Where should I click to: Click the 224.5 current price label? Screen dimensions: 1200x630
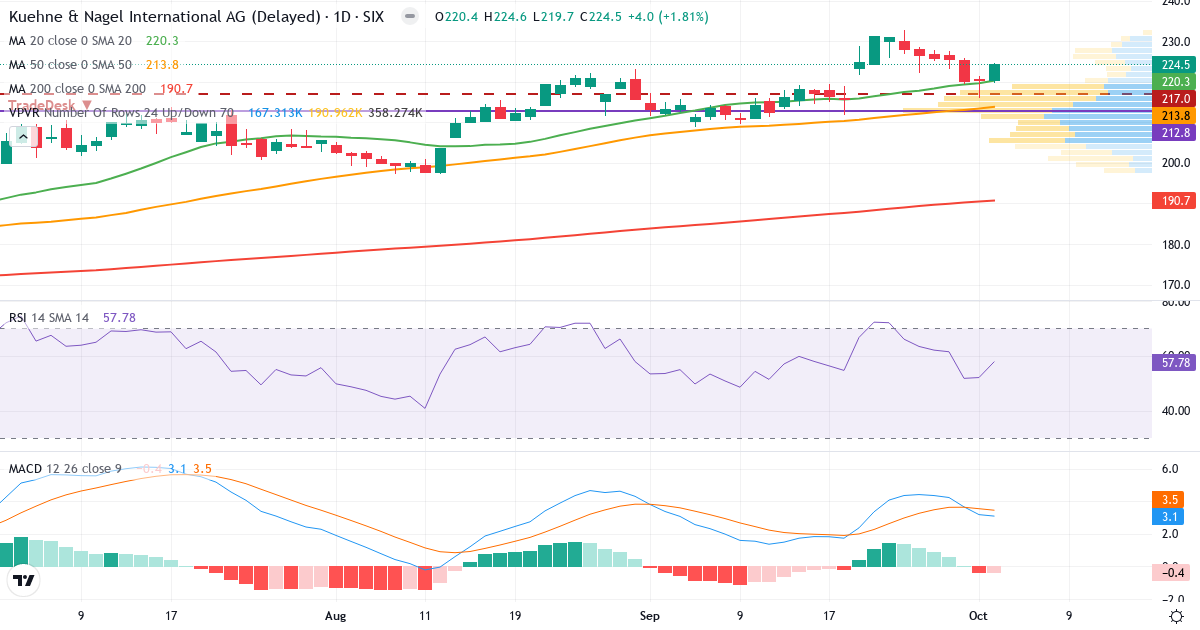click(1173, 64)
